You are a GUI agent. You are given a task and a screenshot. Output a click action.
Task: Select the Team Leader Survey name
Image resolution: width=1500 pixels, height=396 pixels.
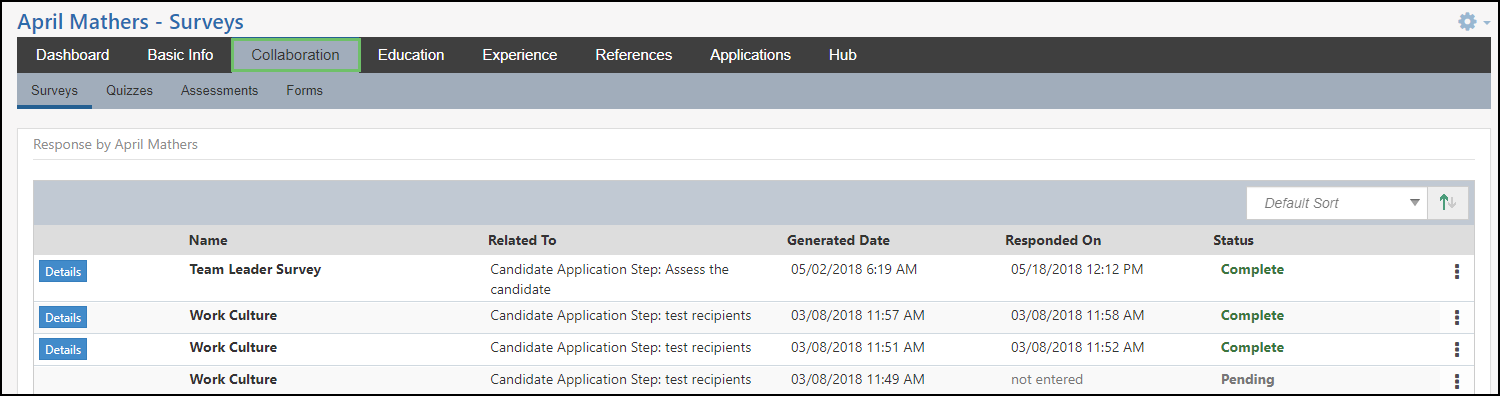[x=255, y=269]
